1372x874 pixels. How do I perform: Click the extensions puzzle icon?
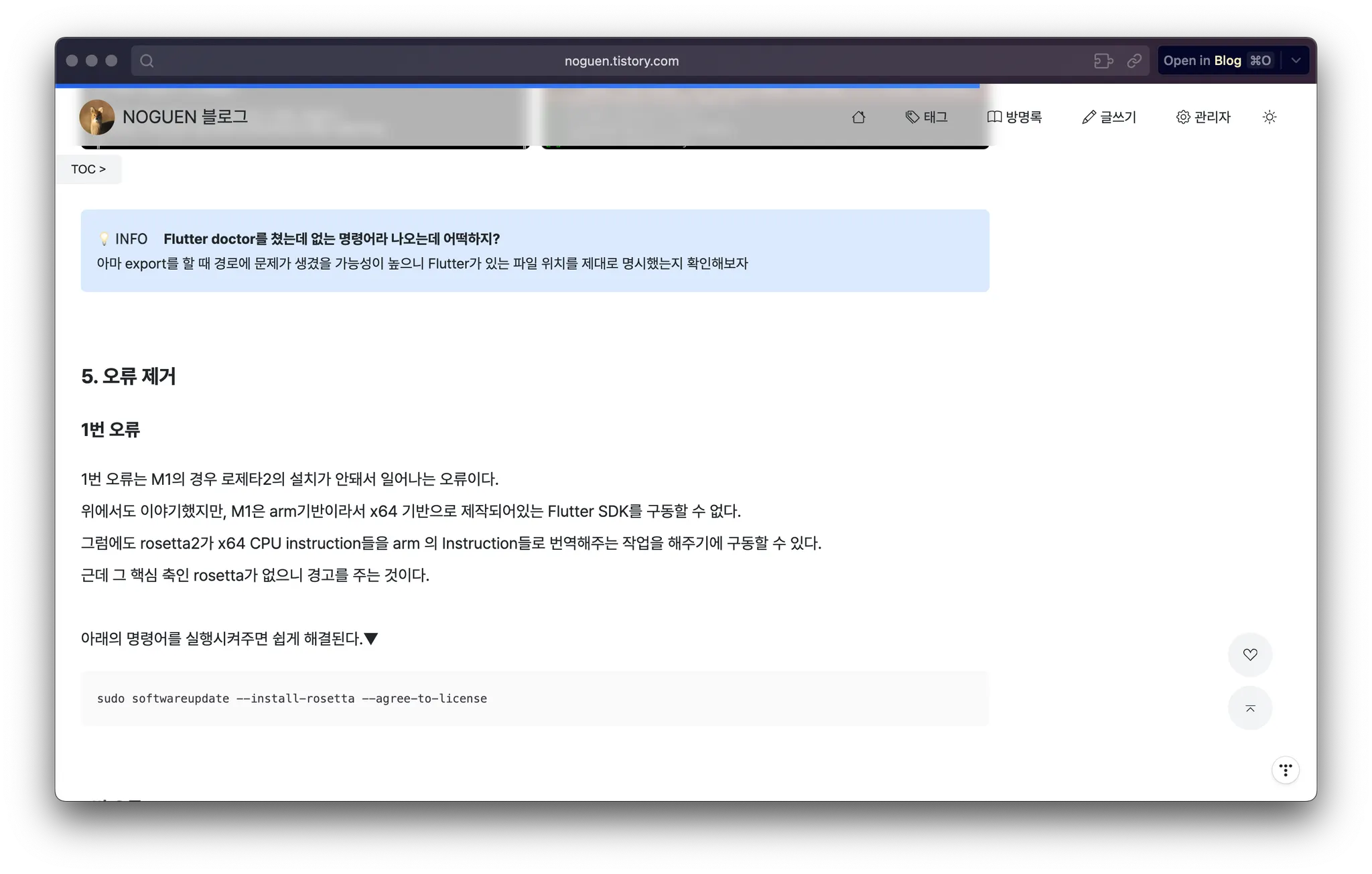(x=1103, y=61)
